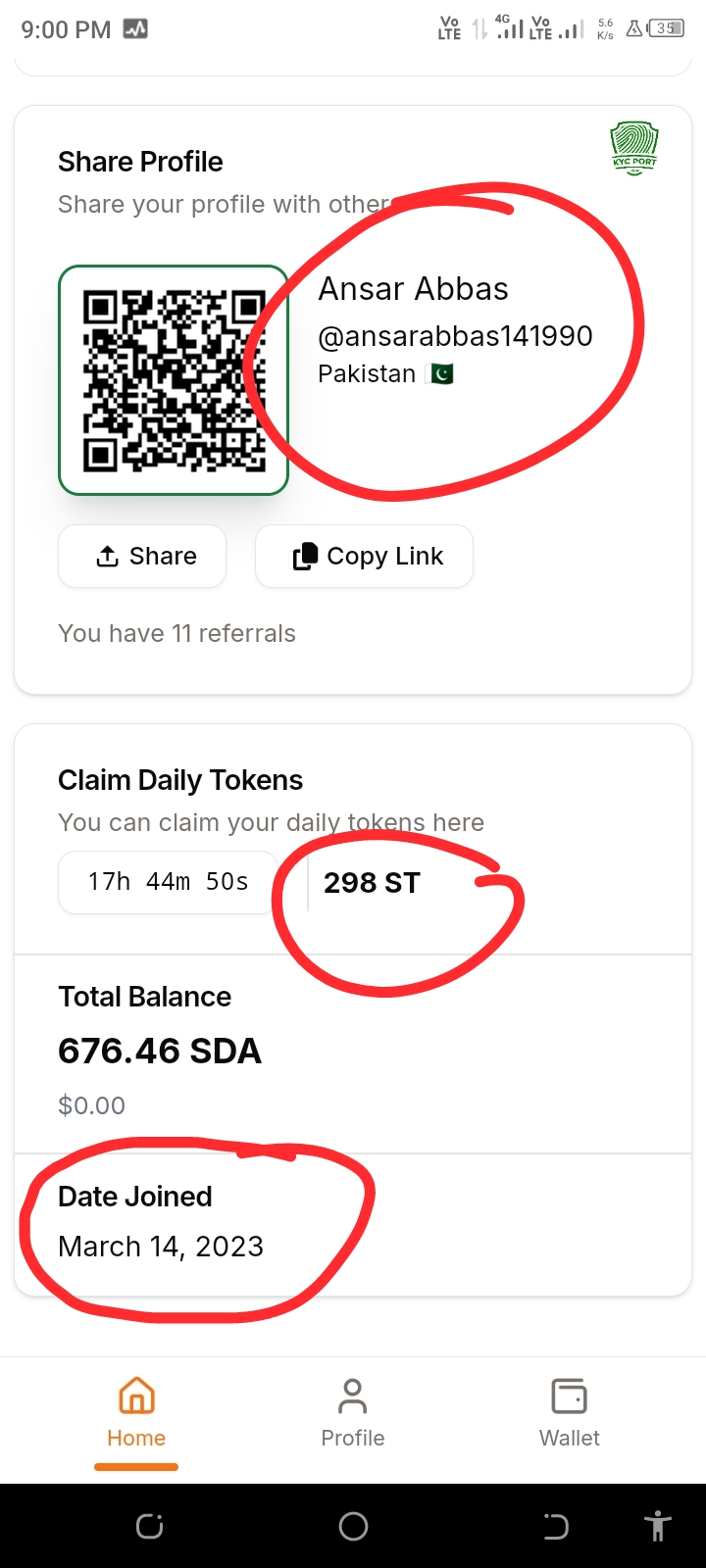
Task: Open the Home tab
Action: 136,1413
